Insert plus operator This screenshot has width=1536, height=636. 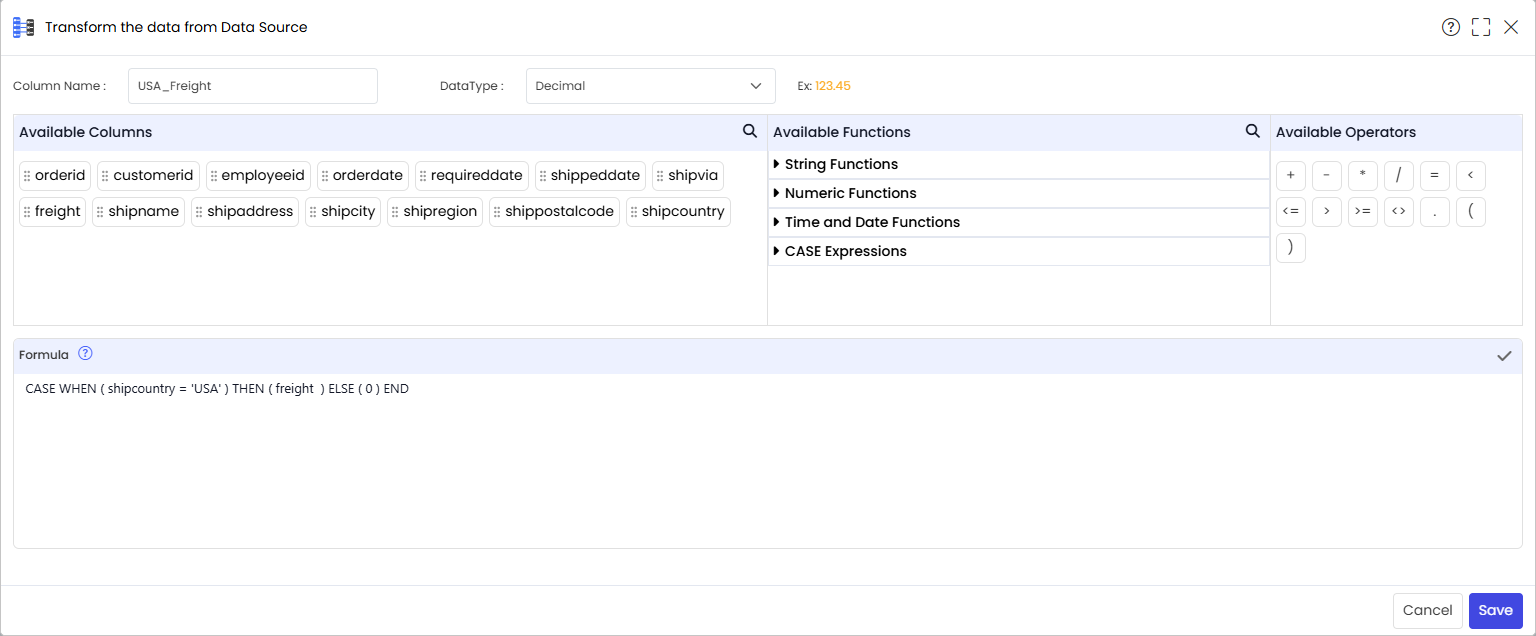(1291, 176)
